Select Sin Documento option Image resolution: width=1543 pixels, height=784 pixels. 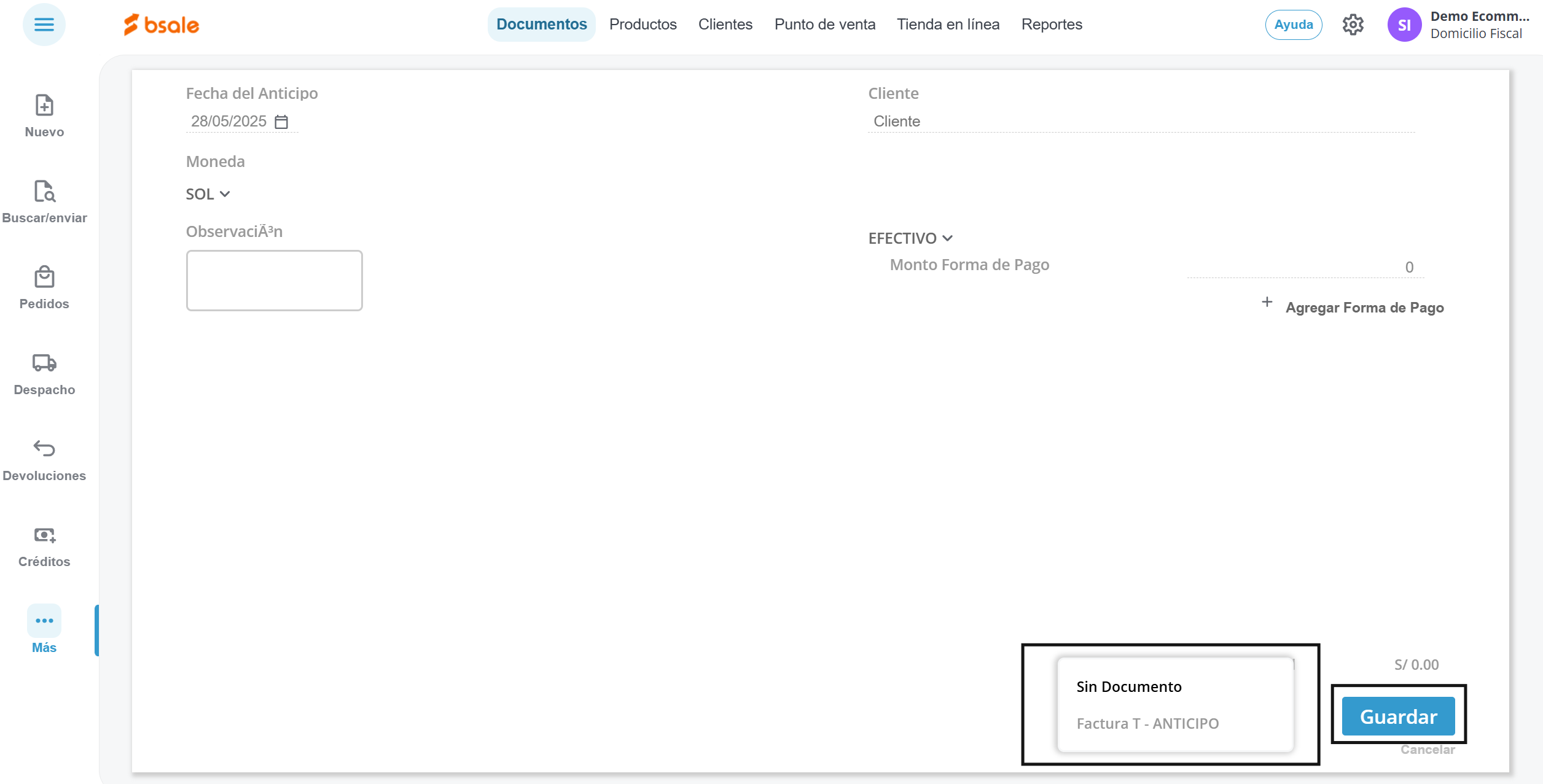click(1129, 686)
